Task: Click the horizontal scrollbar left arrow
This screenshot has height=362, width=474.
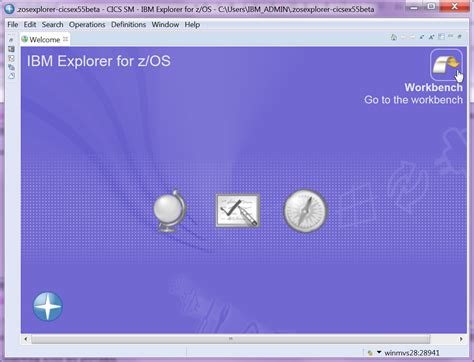Action: (26, 339)
